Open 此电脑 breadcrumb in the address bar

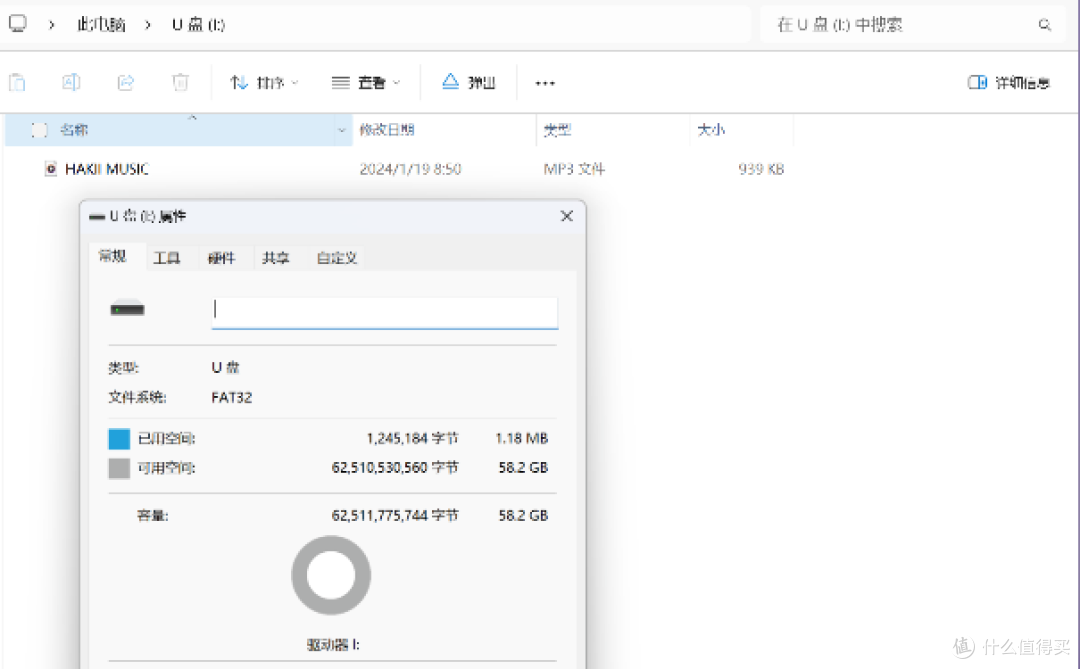tap(101, 25)
